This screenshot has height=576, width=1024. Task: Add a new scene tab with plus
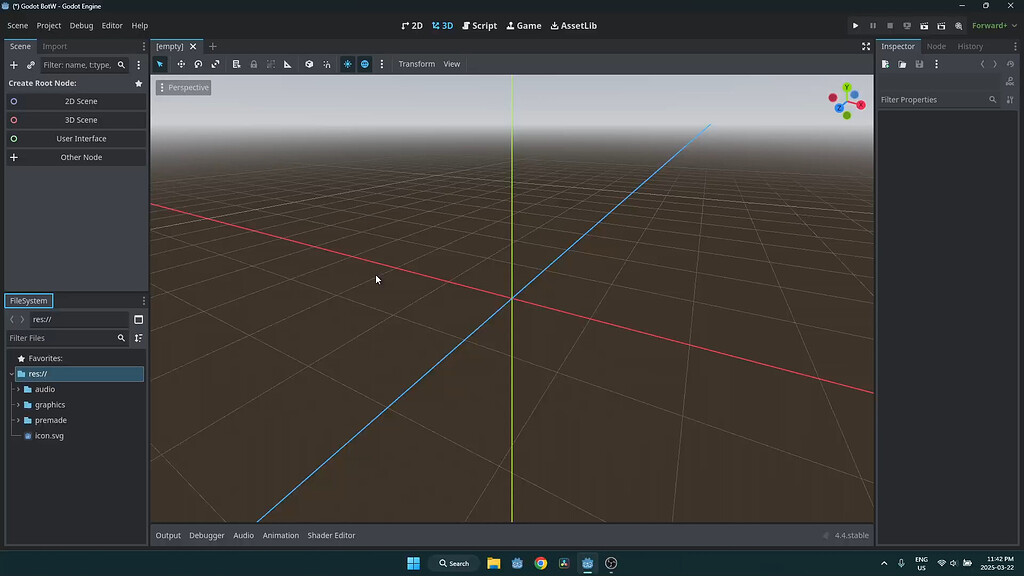coord(212,46)
